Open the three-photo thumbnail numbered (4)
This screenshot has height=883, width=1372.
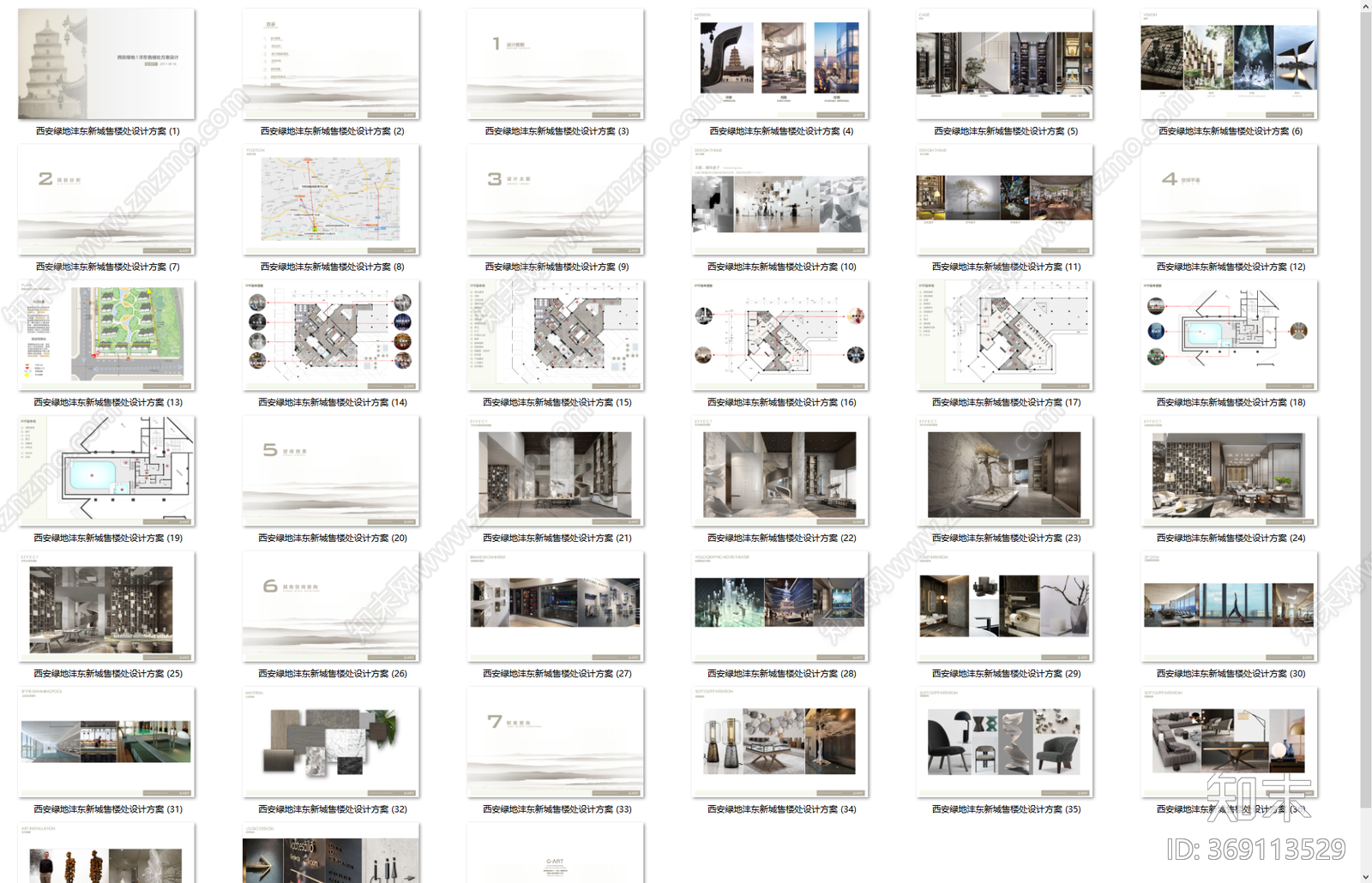coord(780,64)
